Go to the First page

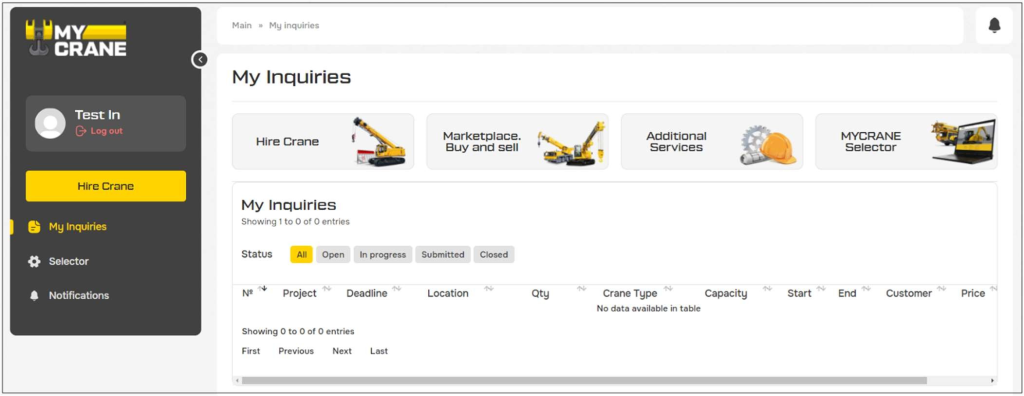pos(251,351)
